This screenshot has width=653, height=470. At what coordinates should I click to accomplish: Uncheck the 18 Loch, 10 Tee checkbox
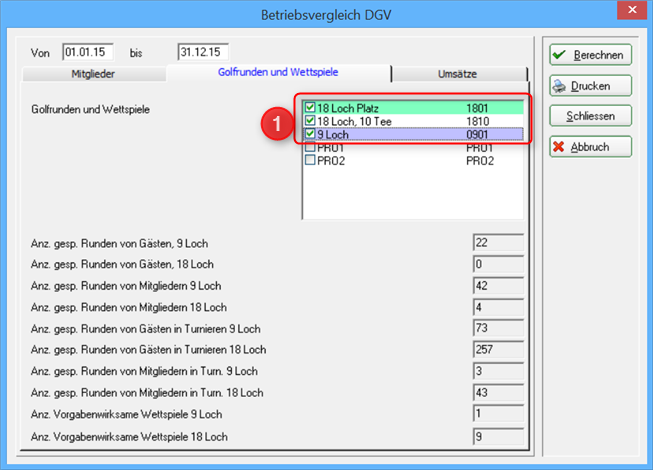coord(310,121)
